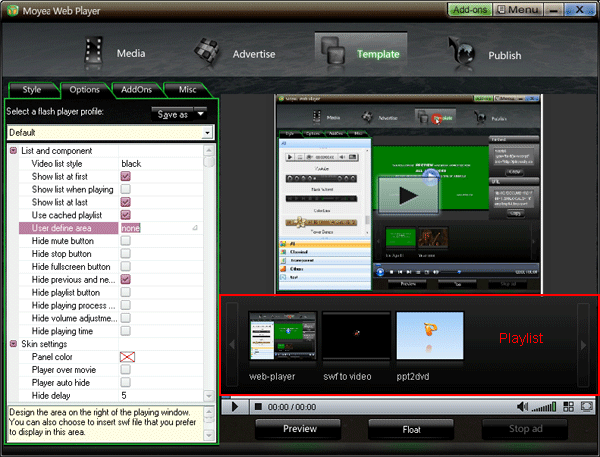
Task: Select the swf to video playlist thumbnail
Action: coord(357,336)
